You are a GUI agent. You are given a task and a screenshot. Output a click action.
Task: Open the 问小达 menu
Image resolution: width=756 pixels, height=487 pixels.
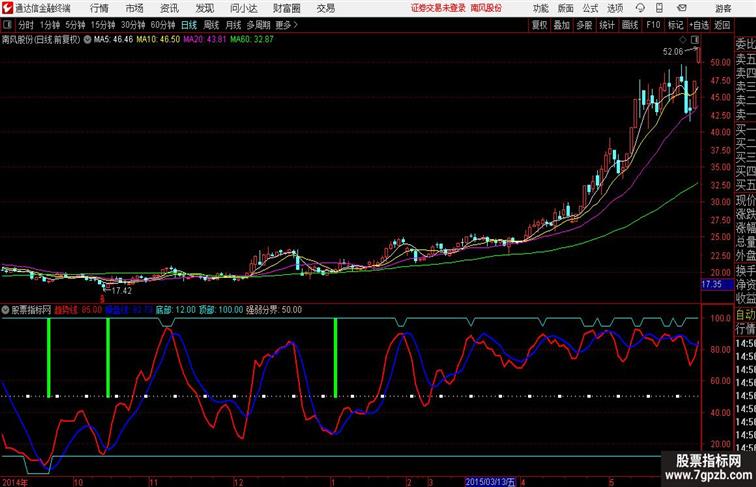point(243,8)
